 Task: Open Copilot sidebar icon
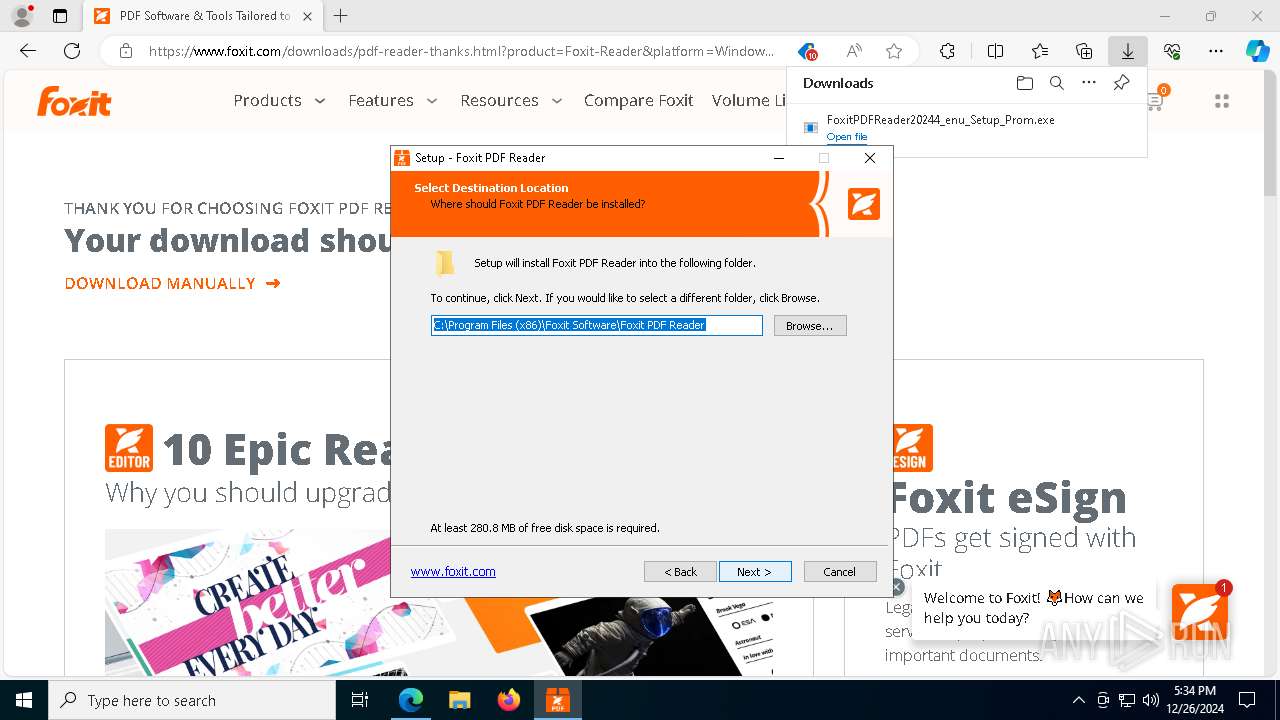pos(1257,51)
